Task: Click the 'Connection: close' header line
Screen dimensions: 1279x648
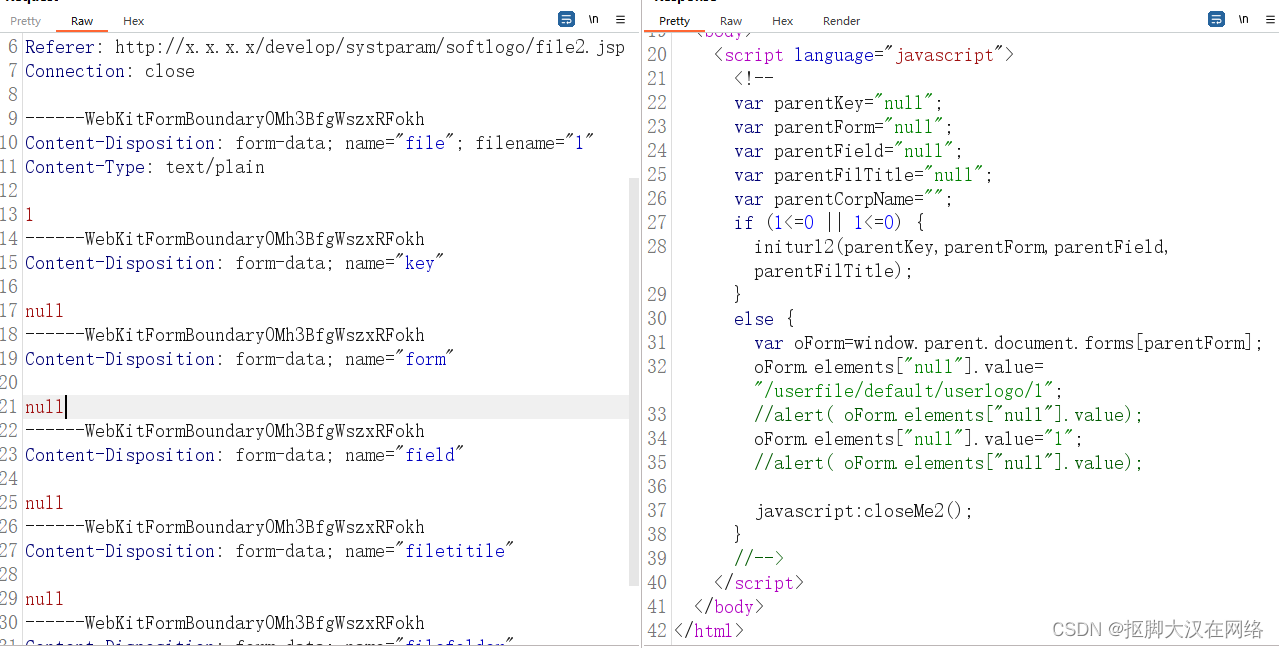Action: click(x=110, y=71)
